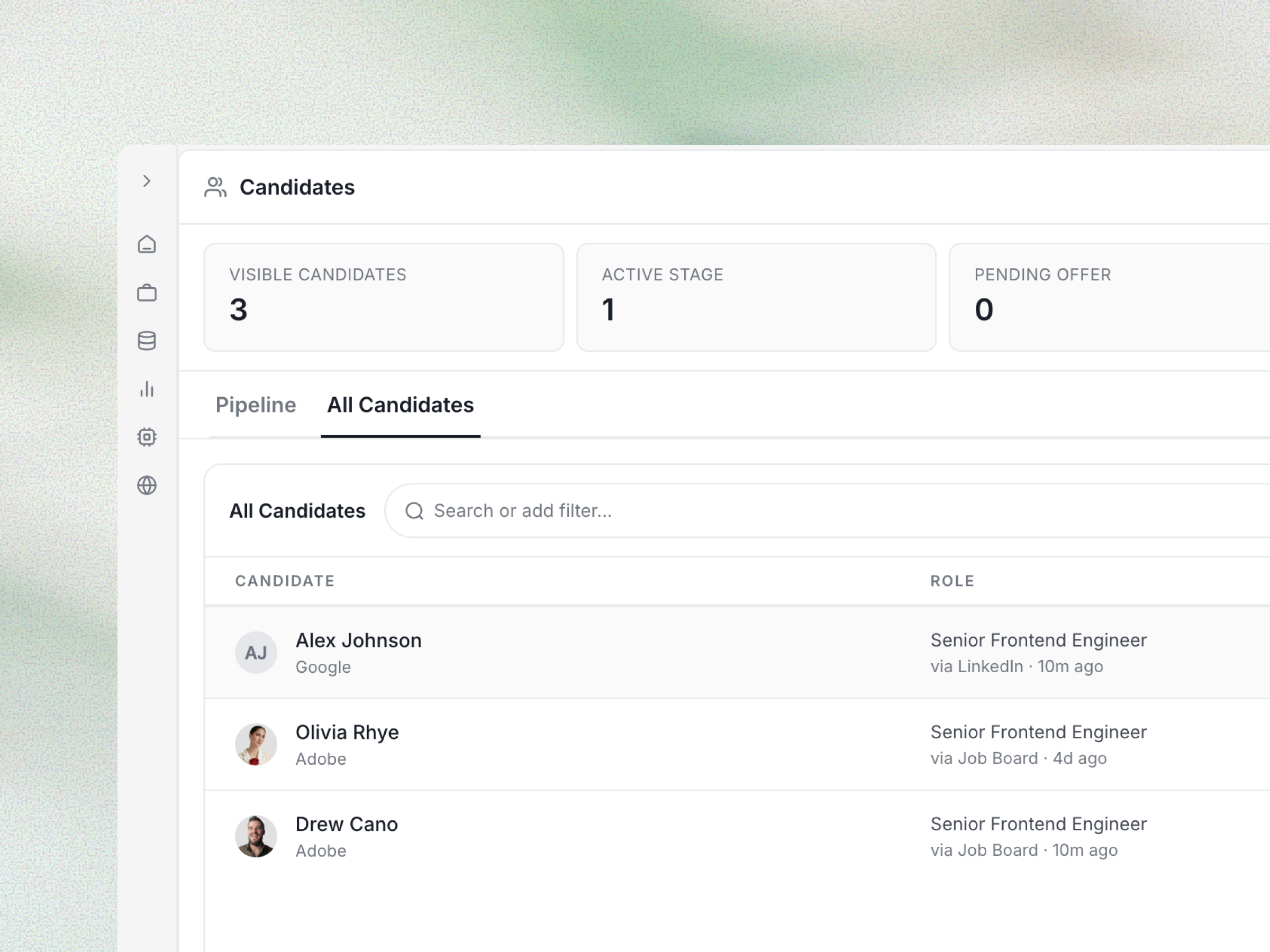Select the Jobs briefcase icon in sidebar
Screen dimensions: 1270x952
(148, 292)
